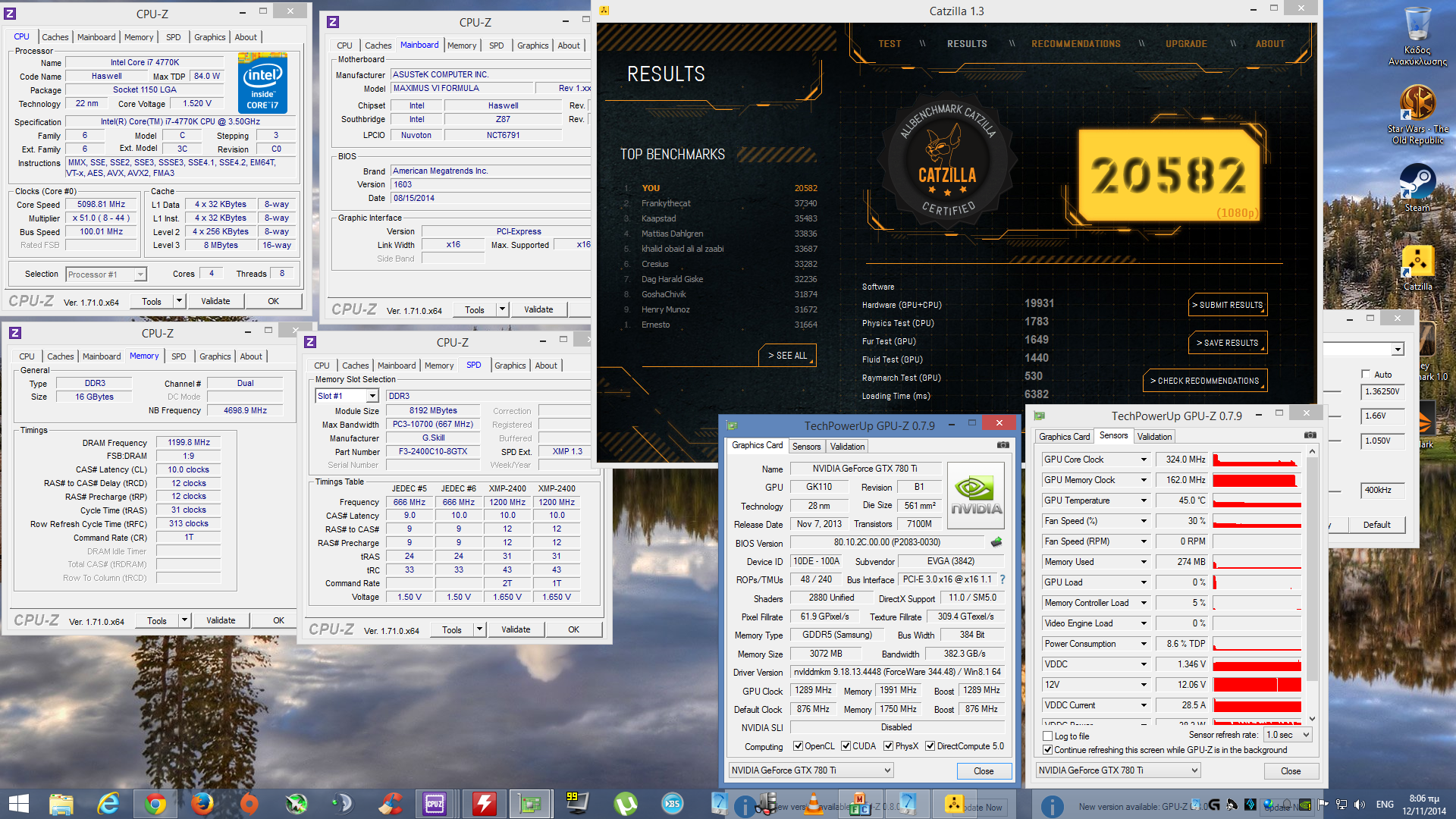Take screenshot via camera icon in GPU-Z Graphics Card window
This screenshot has height=819, width=1456.
click(x=1003, y=445)
